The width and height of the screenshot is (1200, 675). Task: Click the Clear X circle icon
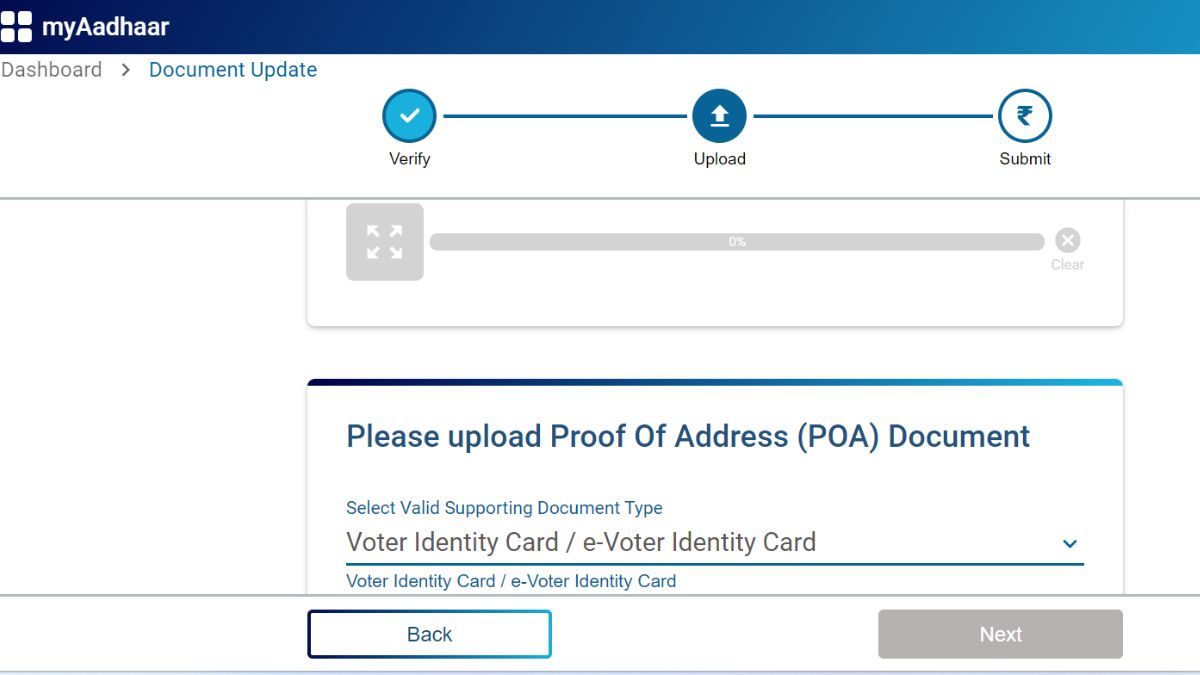[1067, 241]
